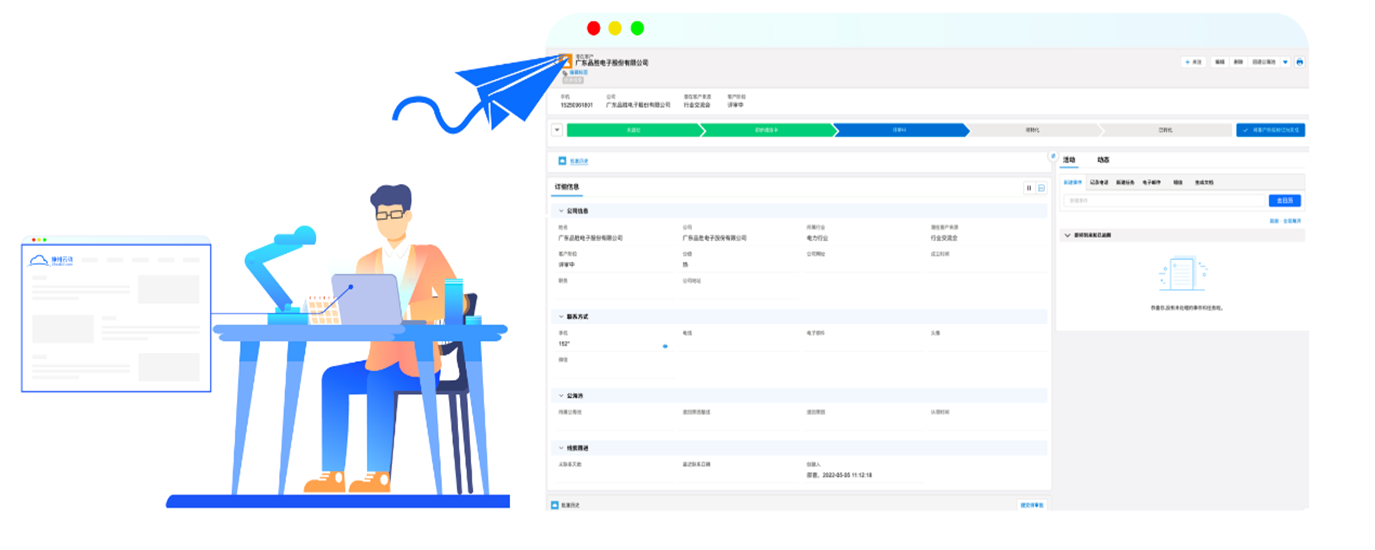
Task: Collapse the 公司信息 section
Action: 561,211
